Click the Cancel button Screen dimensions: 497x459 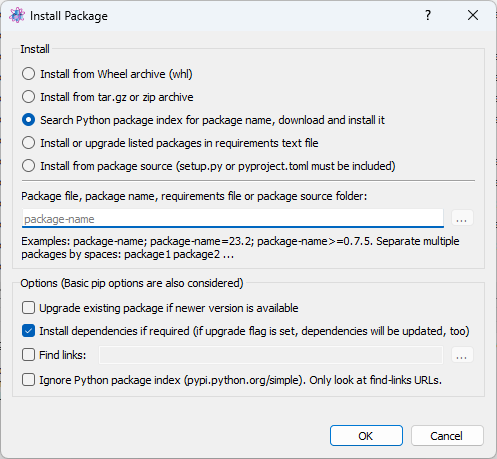pos(447,436)
